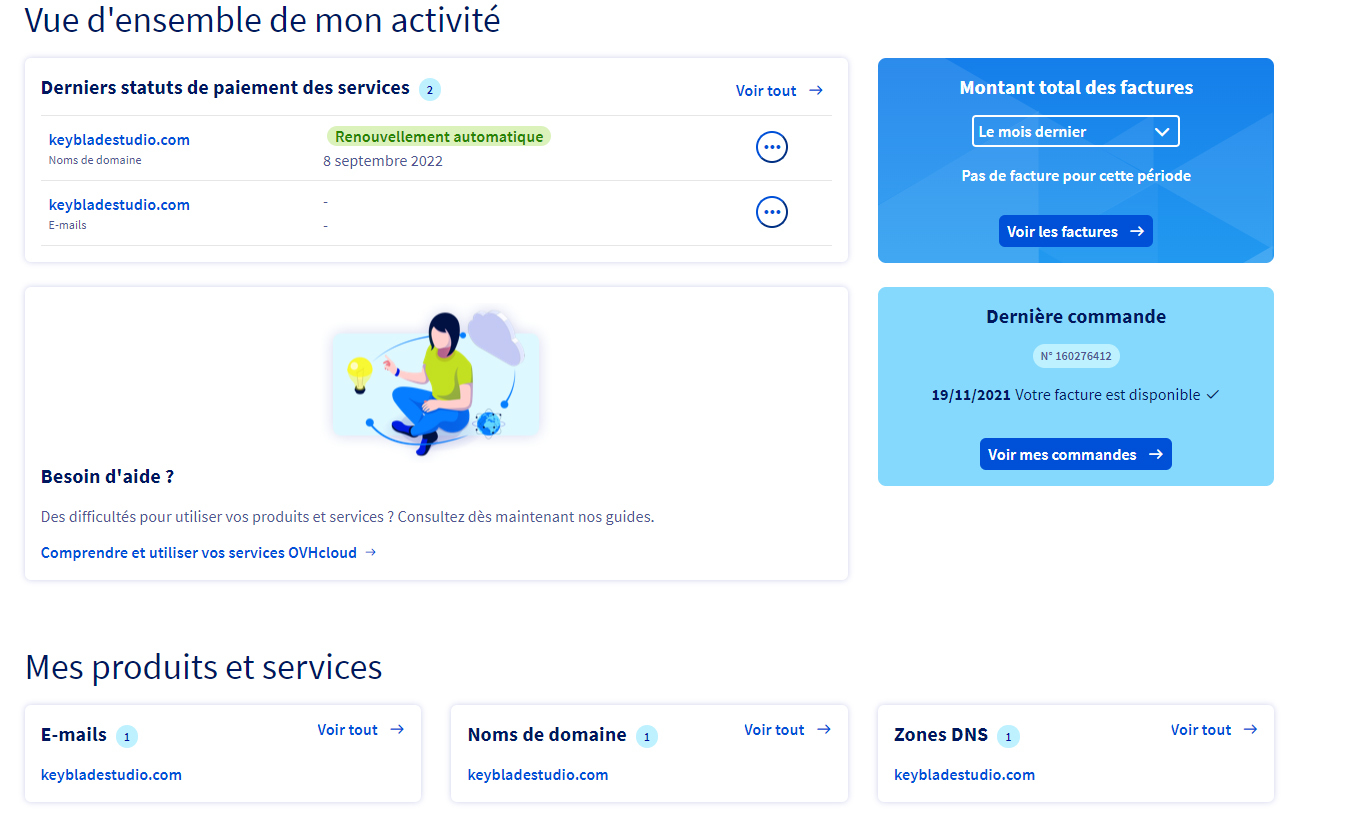Screen dimensions: 1350x822
Task: Open keybladestudio.com under Zones DNS card
Action: tap(964, 775)
